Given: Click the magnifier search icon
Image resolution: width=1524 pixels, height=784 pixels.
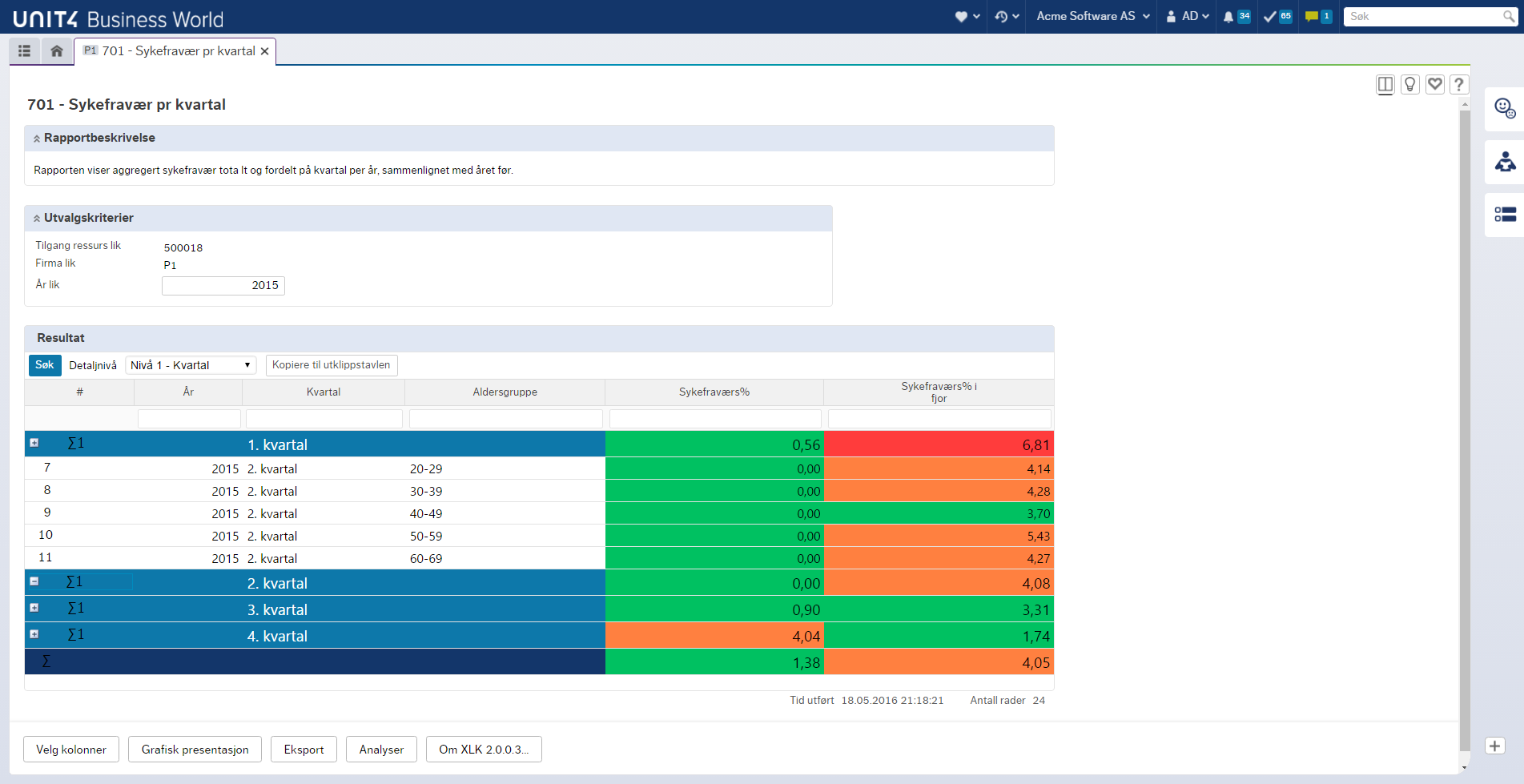Looking at the screenshot, I should click(1509, 16).
